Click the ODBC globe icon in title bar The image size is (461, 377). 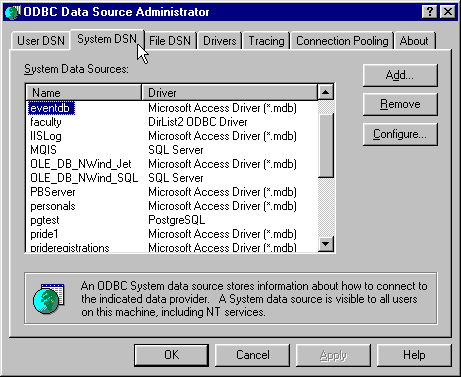coord(13,12)
